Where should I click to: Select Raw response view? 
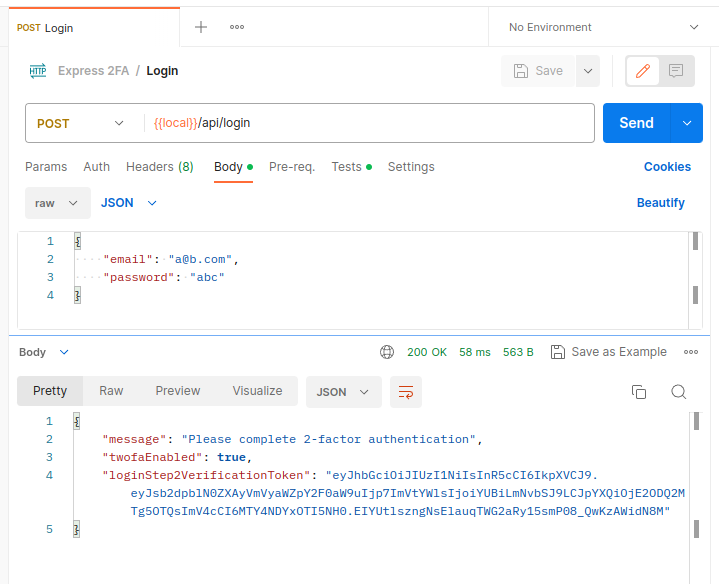pos(111,391)
